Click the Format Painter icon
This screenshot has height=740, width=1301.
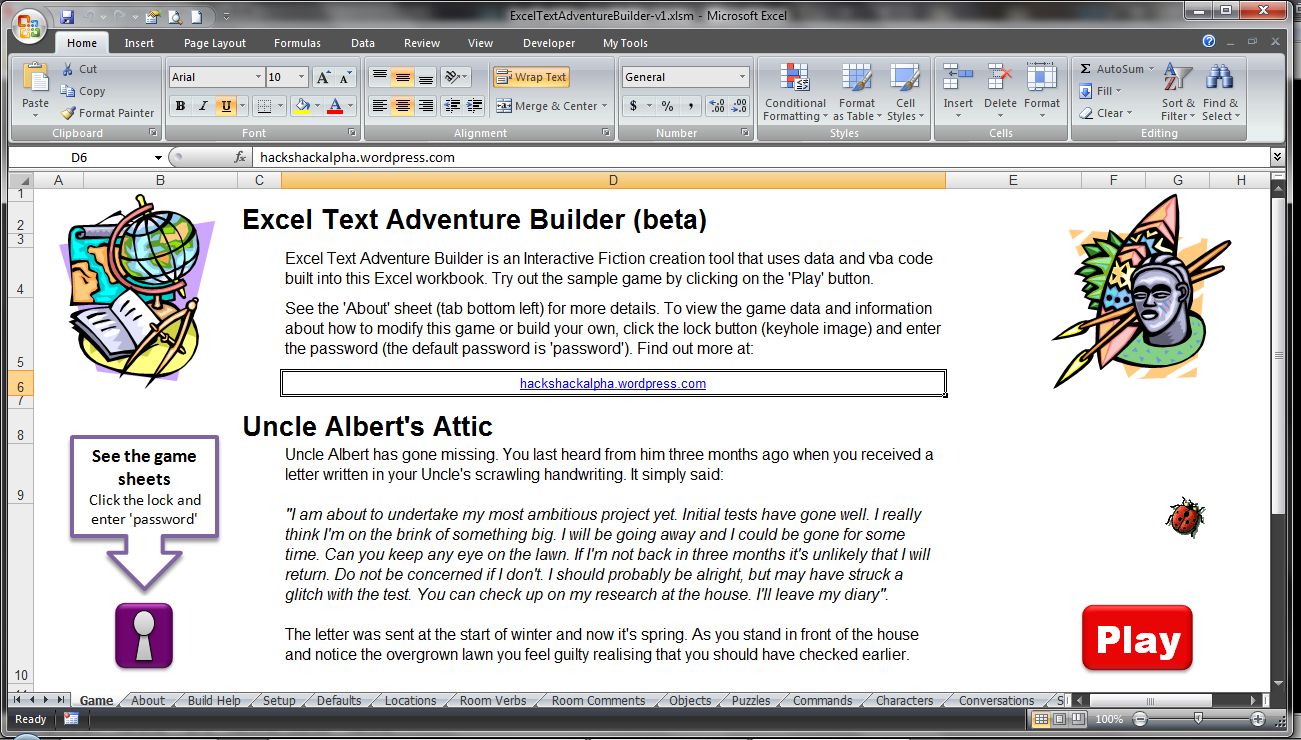68,113
